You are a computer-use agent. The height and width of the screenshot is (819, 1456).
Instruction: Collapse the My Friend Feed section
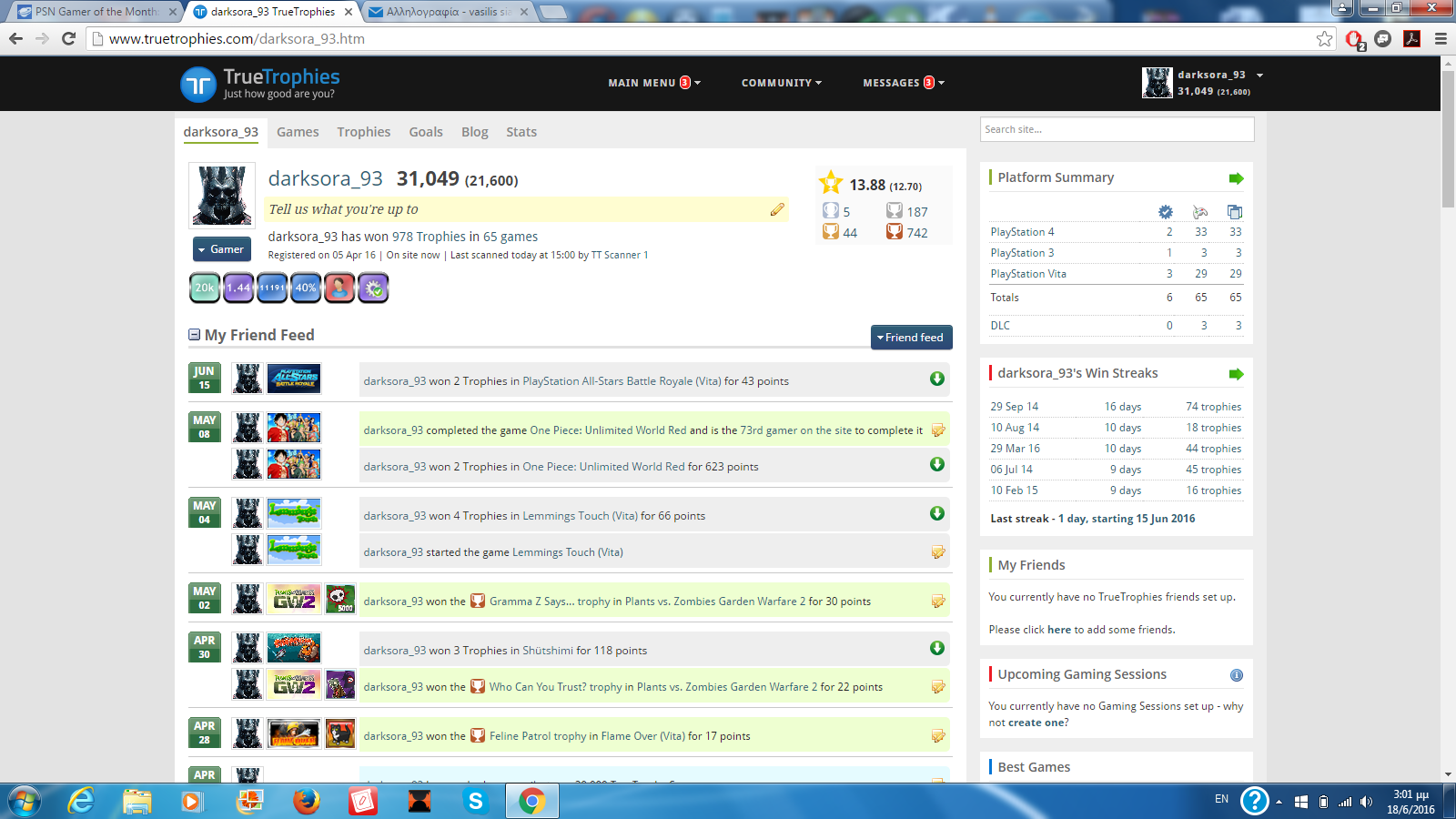tap(194, 335)
